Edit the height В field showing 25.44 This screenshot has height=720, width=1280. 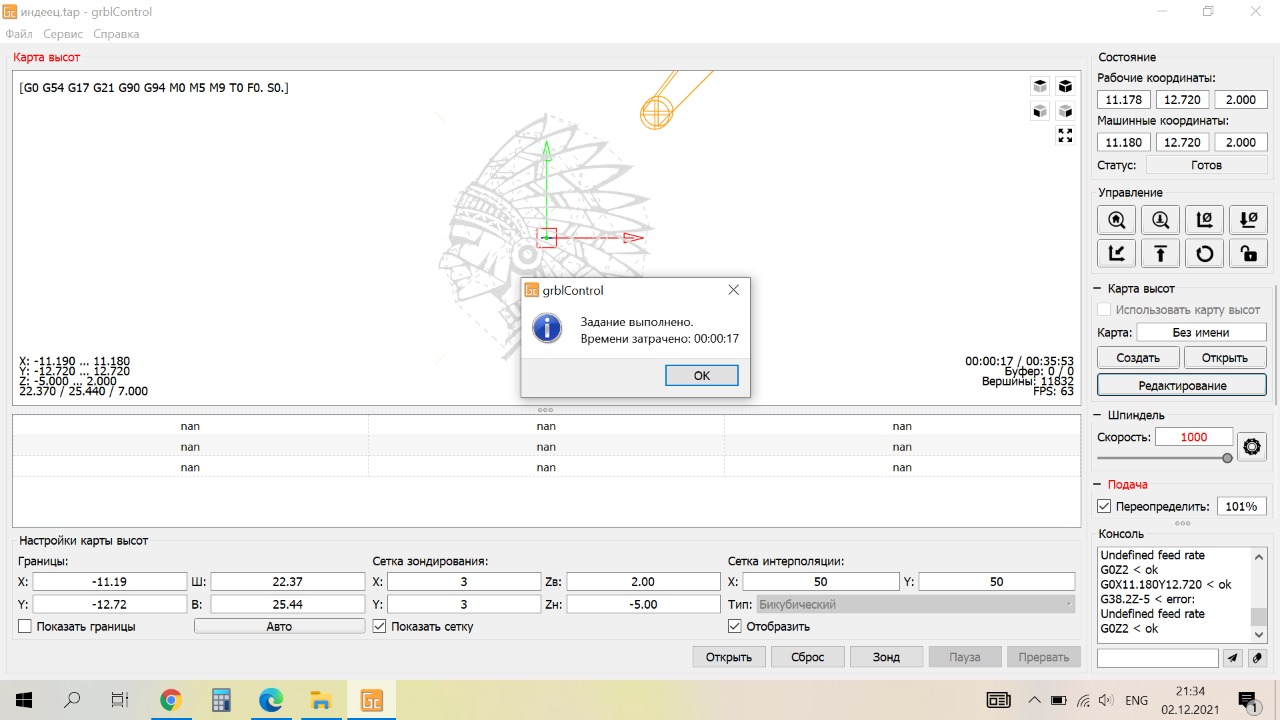coord(288,604)
